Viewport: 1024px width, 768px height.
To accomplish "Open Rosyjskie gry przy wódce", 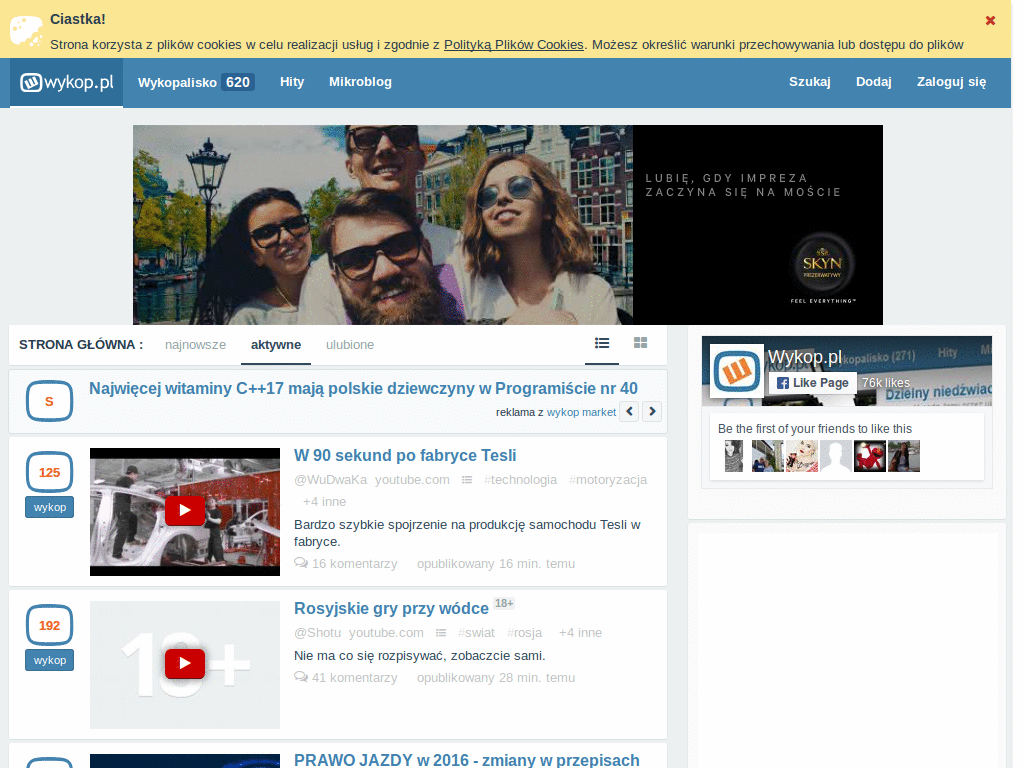I will [x=391, y=609].
